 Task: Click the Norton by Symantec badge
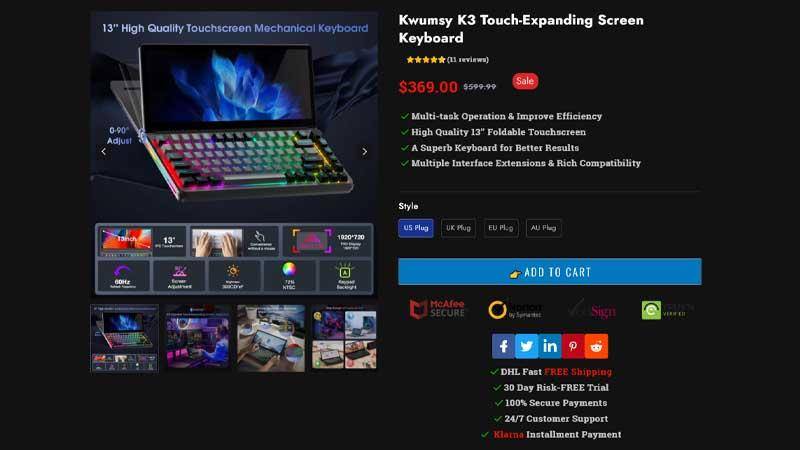pyautogui.click(x=515, y=310)
